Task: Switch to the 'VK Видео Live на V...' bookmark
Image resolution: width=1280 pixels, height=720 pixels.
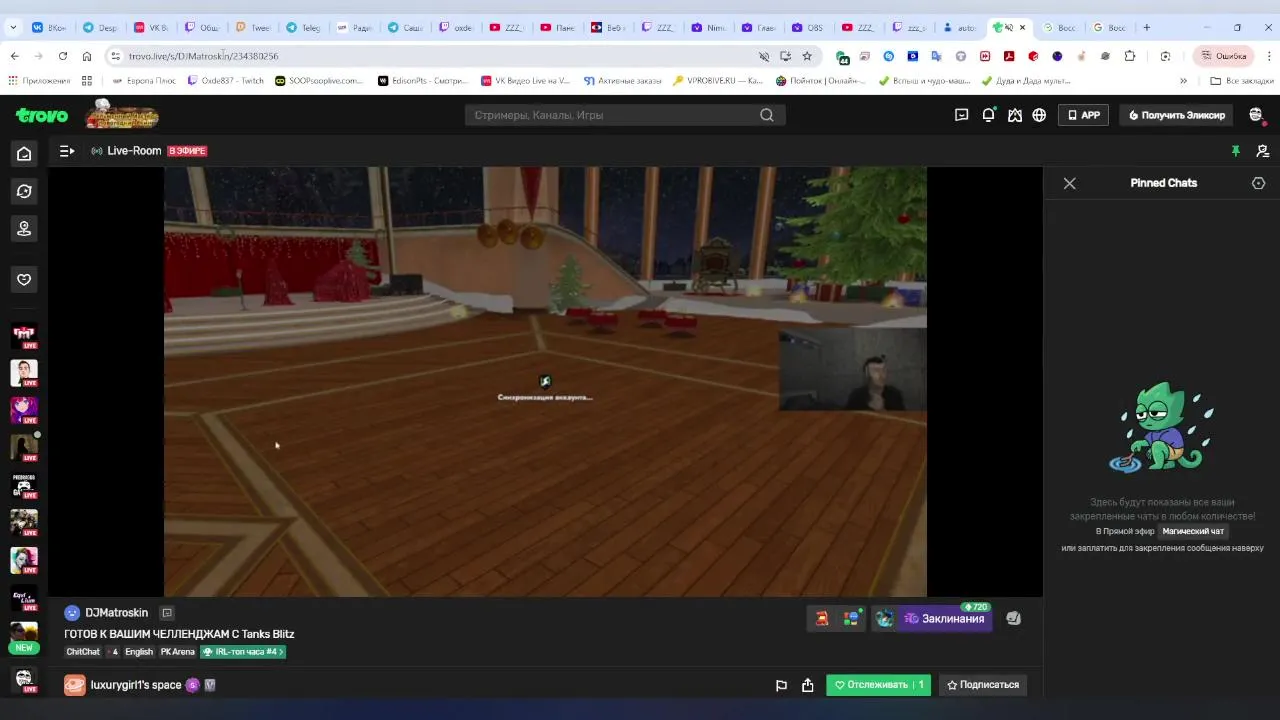Action: coord(525,81)
